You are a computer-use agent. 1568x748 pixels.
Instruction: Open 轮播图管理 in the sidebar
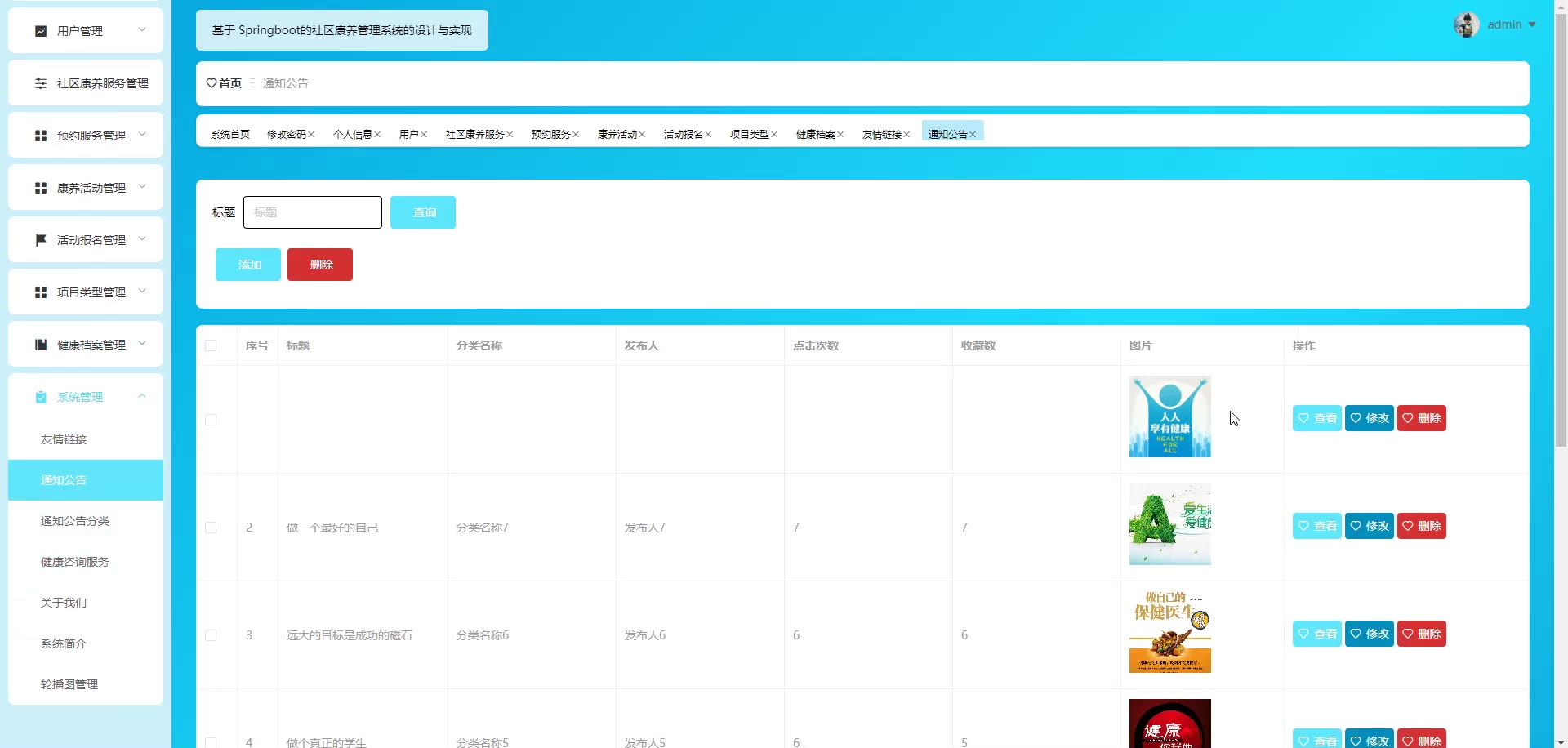tap(86, 684)
